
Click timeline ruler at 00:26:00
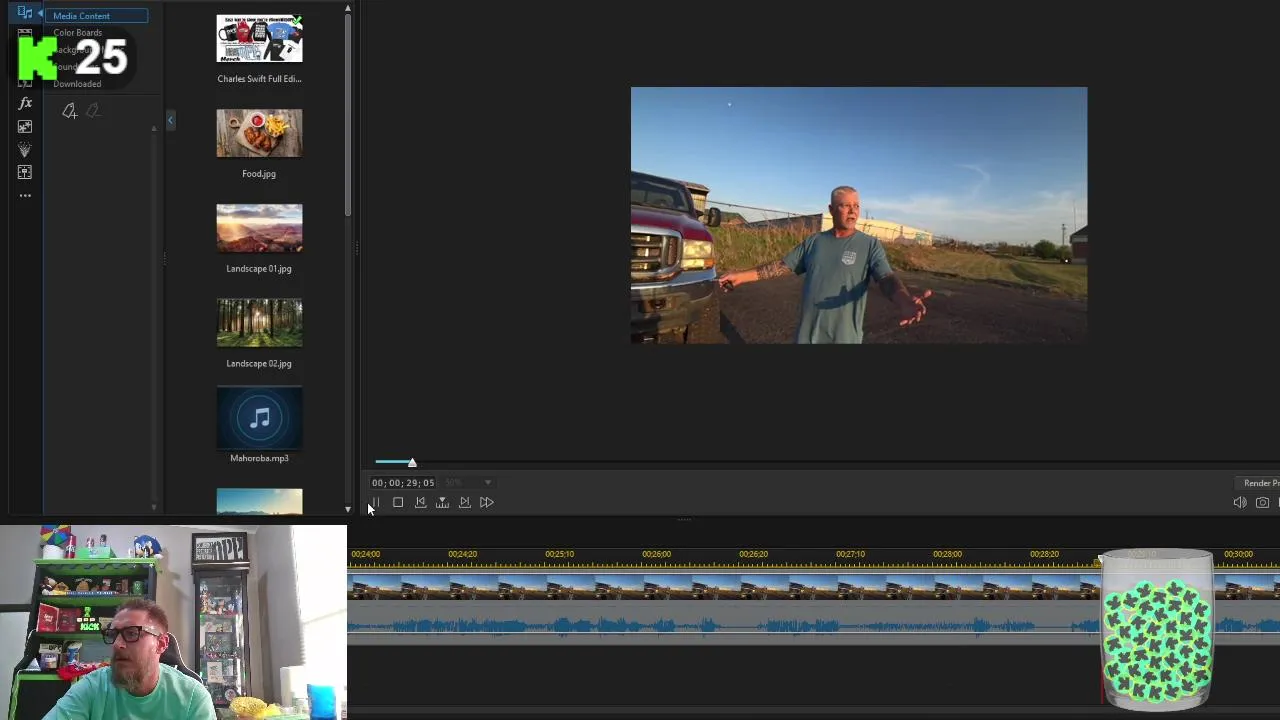656,554
